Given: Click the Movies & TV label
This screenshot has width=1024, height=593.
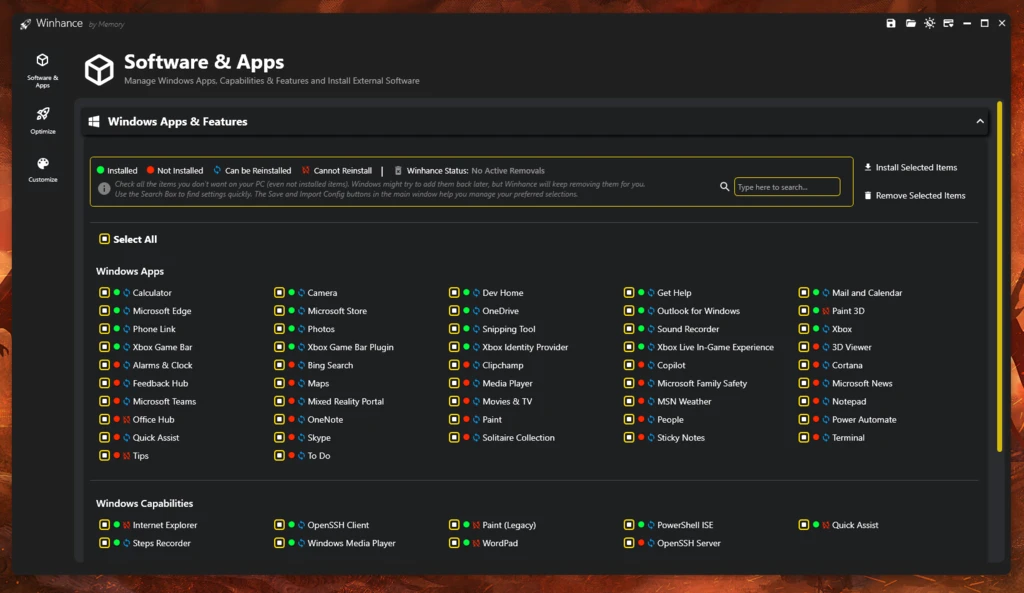Looking at the screenshot, I should click(x=507, y=402).
